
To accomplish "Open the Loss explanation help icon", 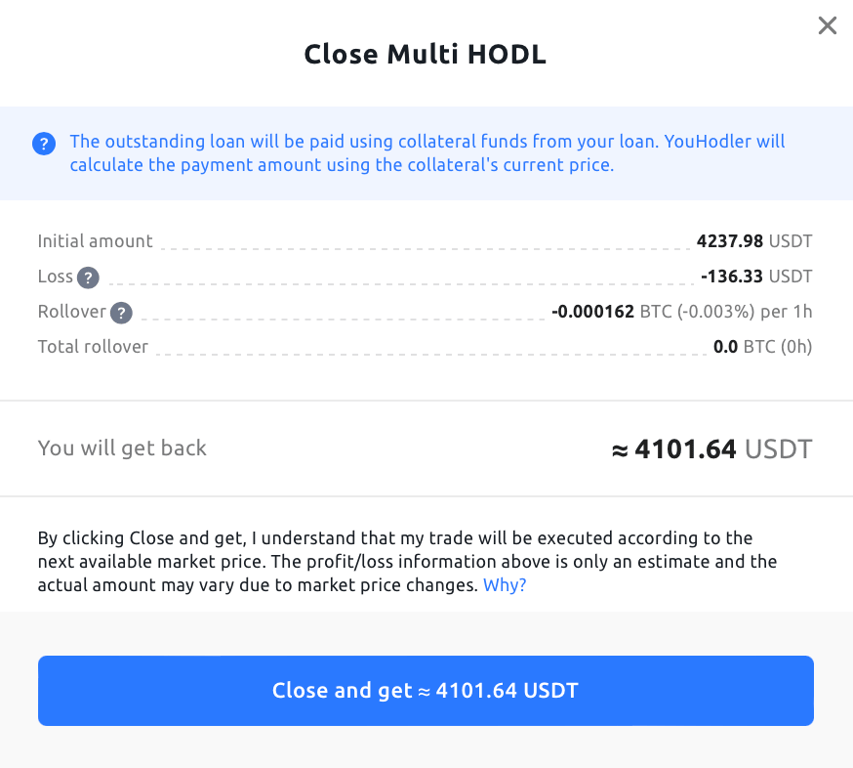I will point(87,277).
